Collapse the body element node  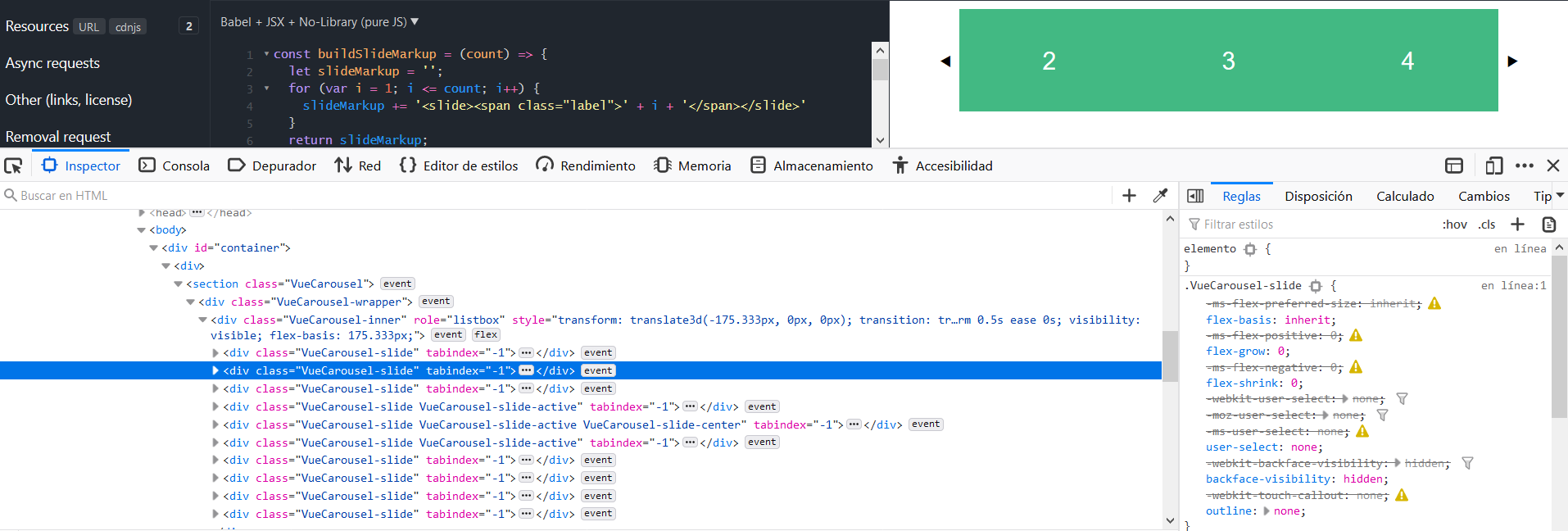142,230
